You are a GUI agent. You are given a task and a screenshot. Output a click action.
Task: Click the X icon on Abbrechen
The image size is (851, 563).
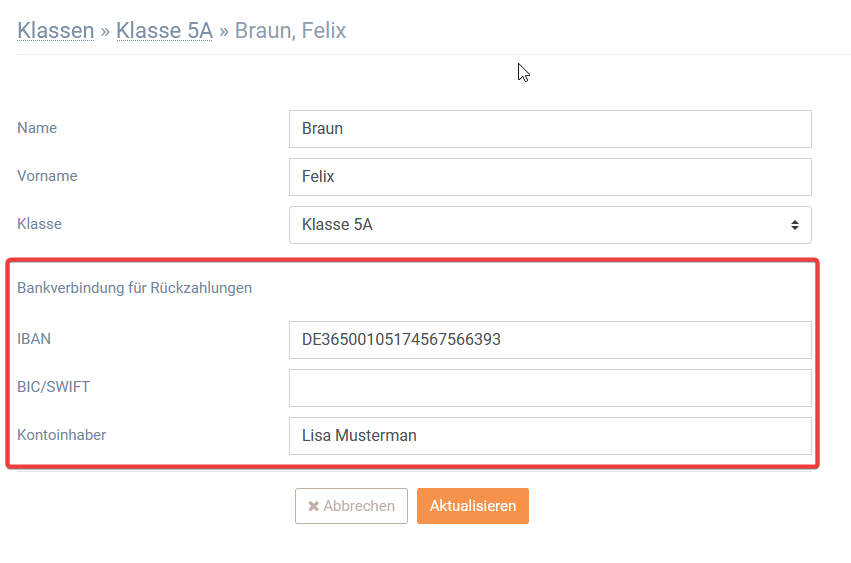pos(313,506)
